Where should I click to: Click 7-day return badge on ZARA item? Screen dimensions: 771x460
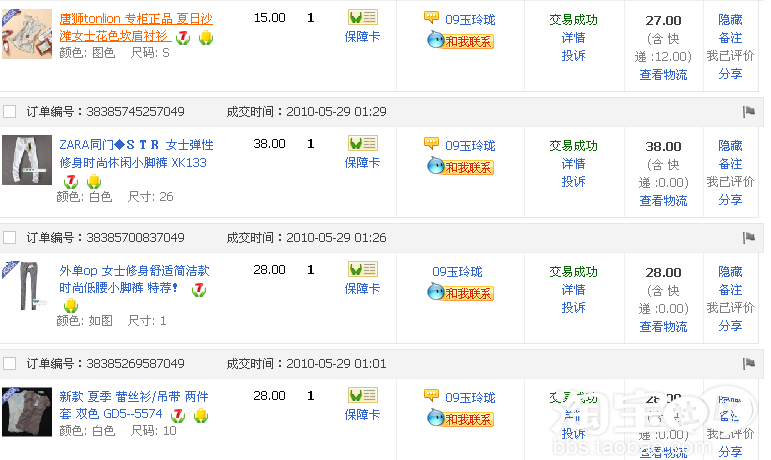tap(71, 181)
